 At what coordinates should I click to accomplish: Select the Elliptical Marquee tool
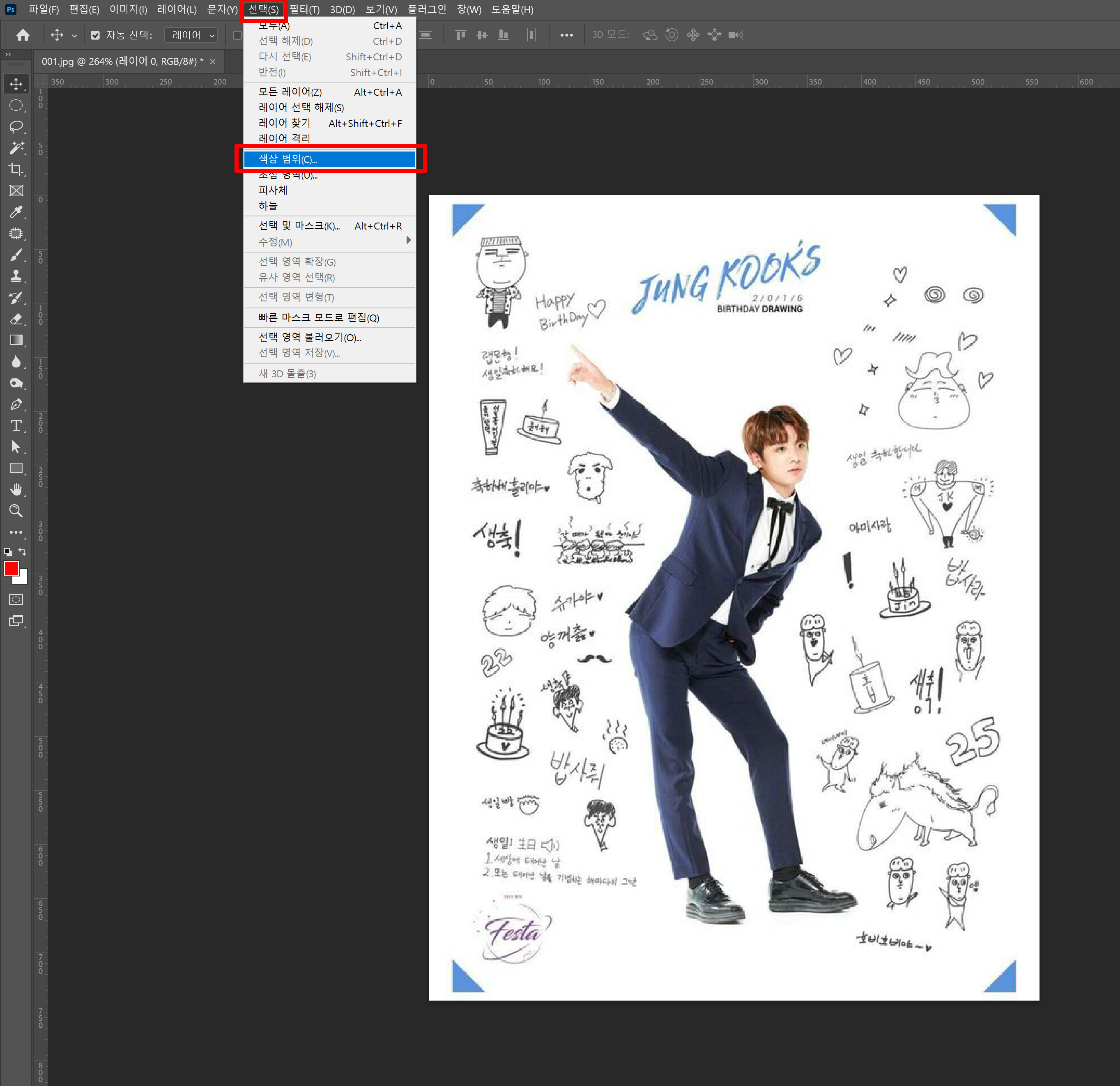16,106
